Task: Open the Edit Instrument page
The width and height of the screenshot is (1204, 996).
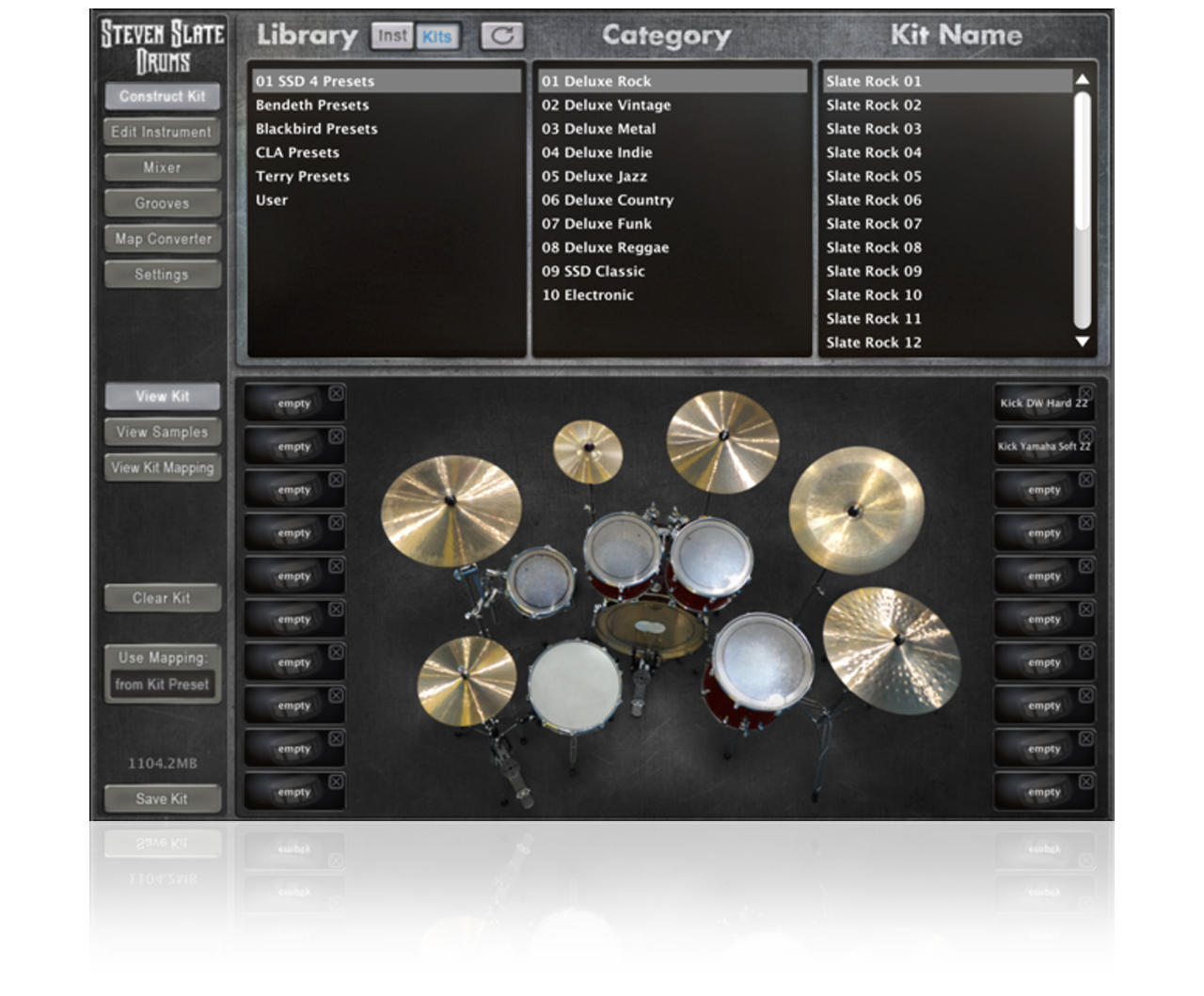Action: [x=162, y=132]
